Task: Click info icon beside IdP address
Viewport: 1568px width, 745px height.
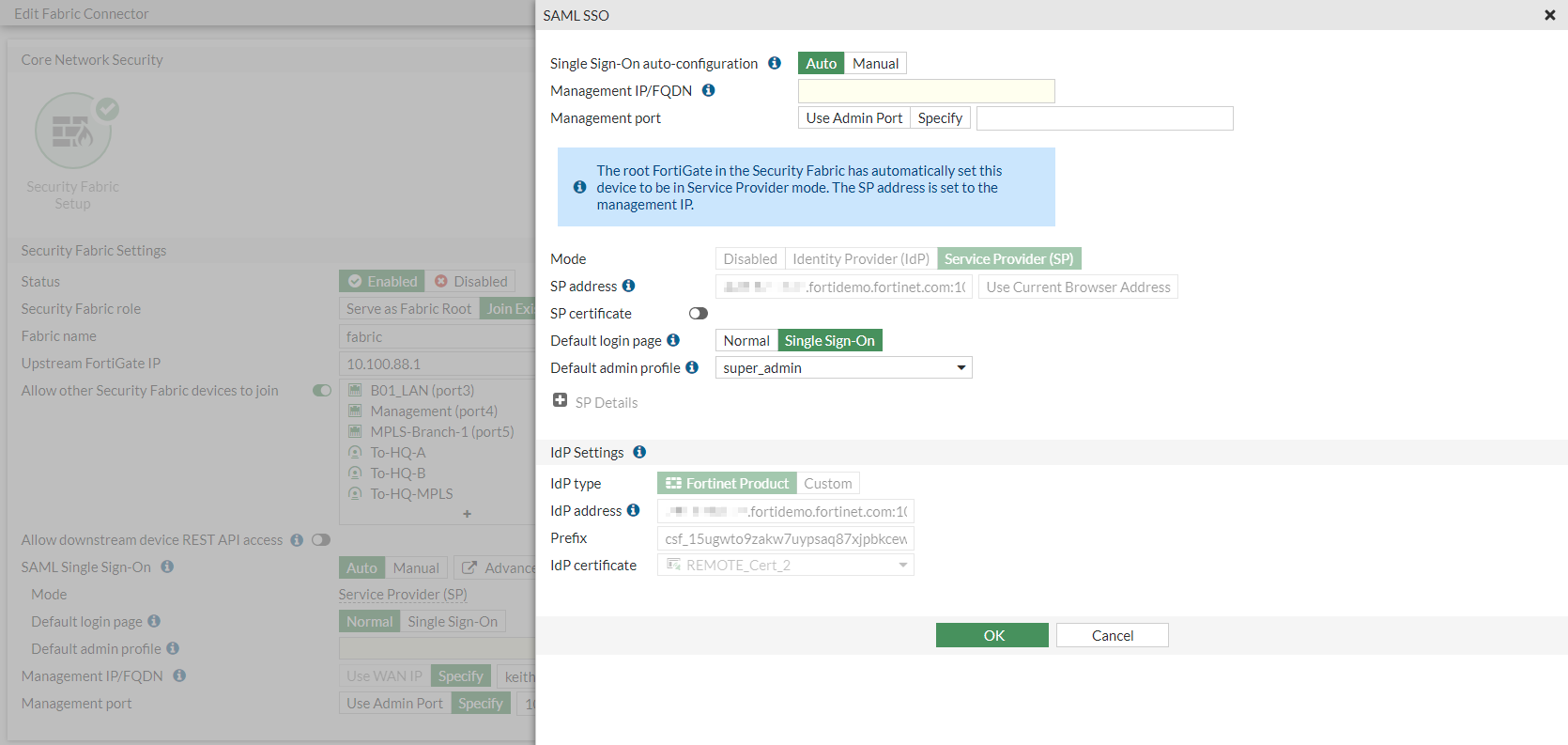Action: coord(634,510)
